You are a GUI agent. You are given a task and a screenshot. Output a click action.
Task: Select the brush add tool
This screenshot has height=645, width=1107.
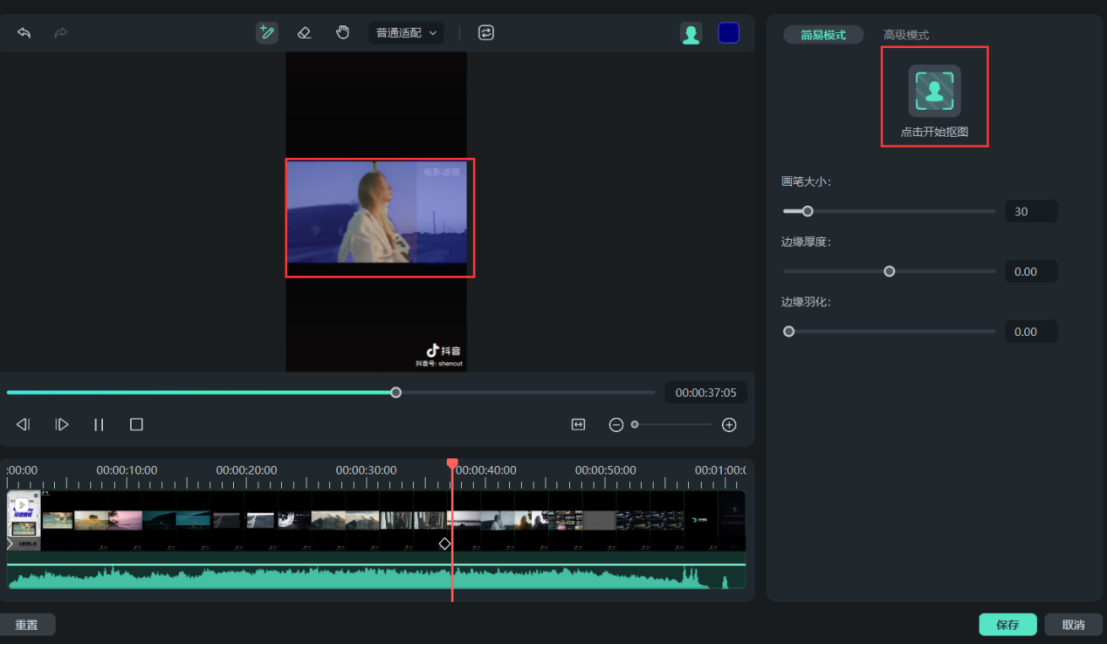click(x=266, y=33)
